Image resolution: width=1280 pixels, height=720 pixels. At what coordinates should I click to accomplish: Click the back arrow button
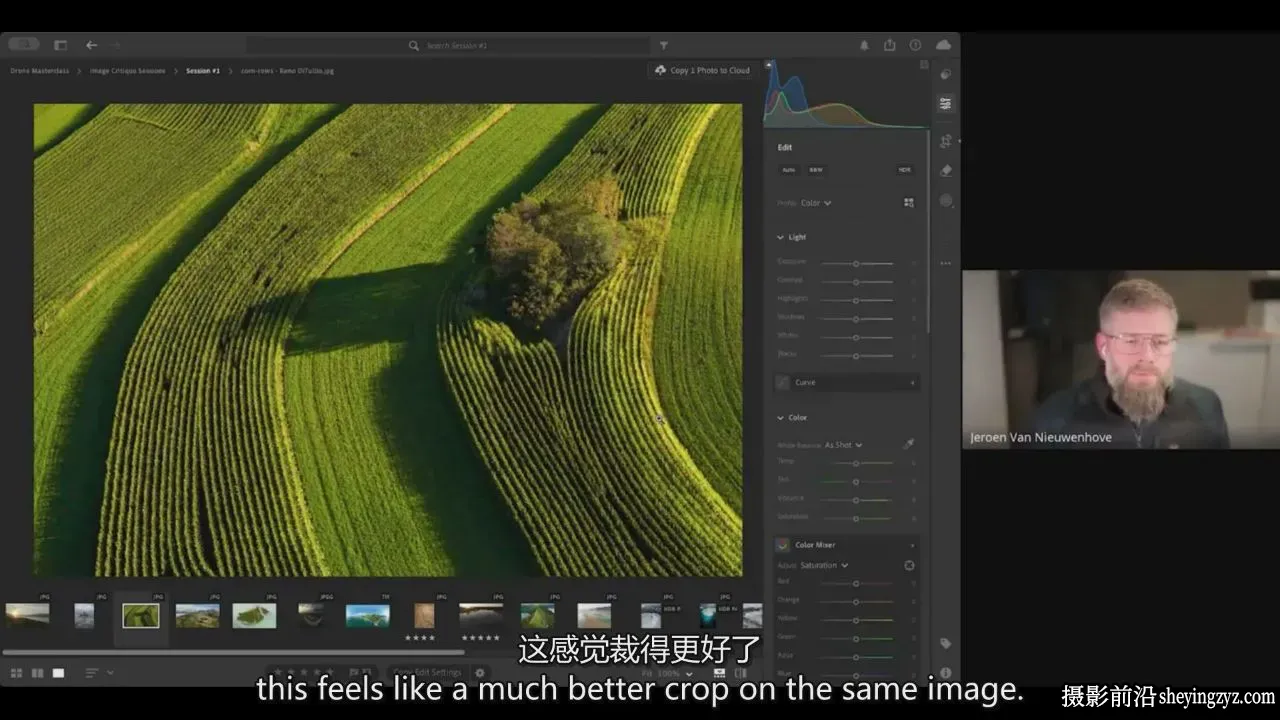coord(91,45)
